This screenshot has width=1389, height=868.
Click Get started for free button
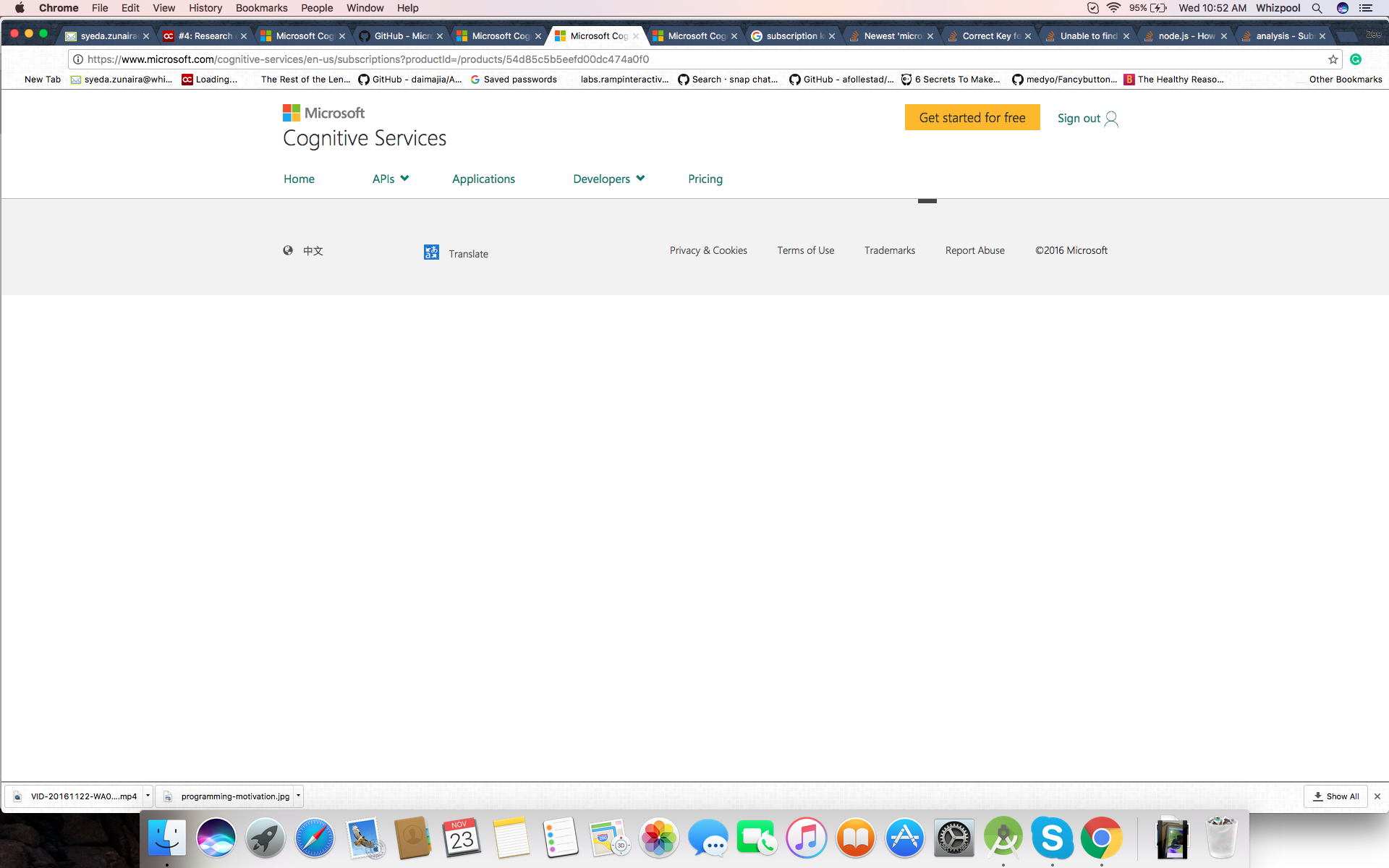pyautogui.click(x=972, y=117)
